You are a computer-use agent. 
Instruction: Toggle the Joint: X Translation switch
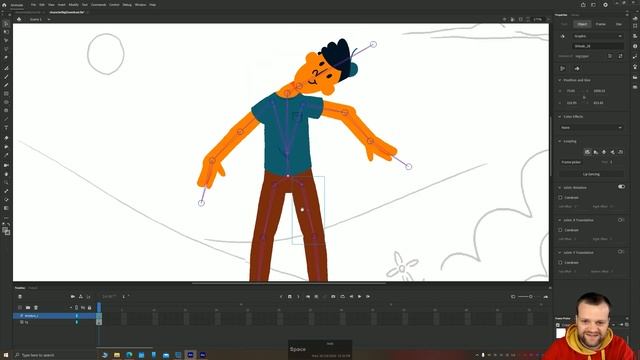[x=621, y=220]
